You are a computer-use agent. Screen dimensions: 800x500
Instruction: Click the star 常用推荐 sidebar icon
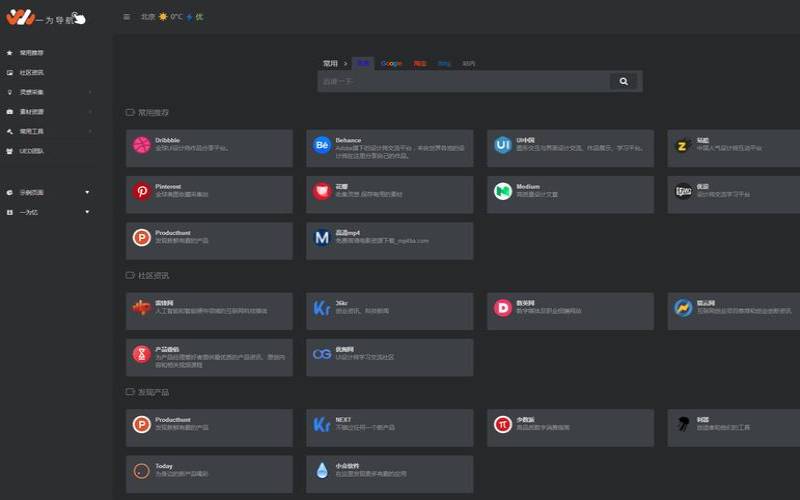tap(10, 53)
